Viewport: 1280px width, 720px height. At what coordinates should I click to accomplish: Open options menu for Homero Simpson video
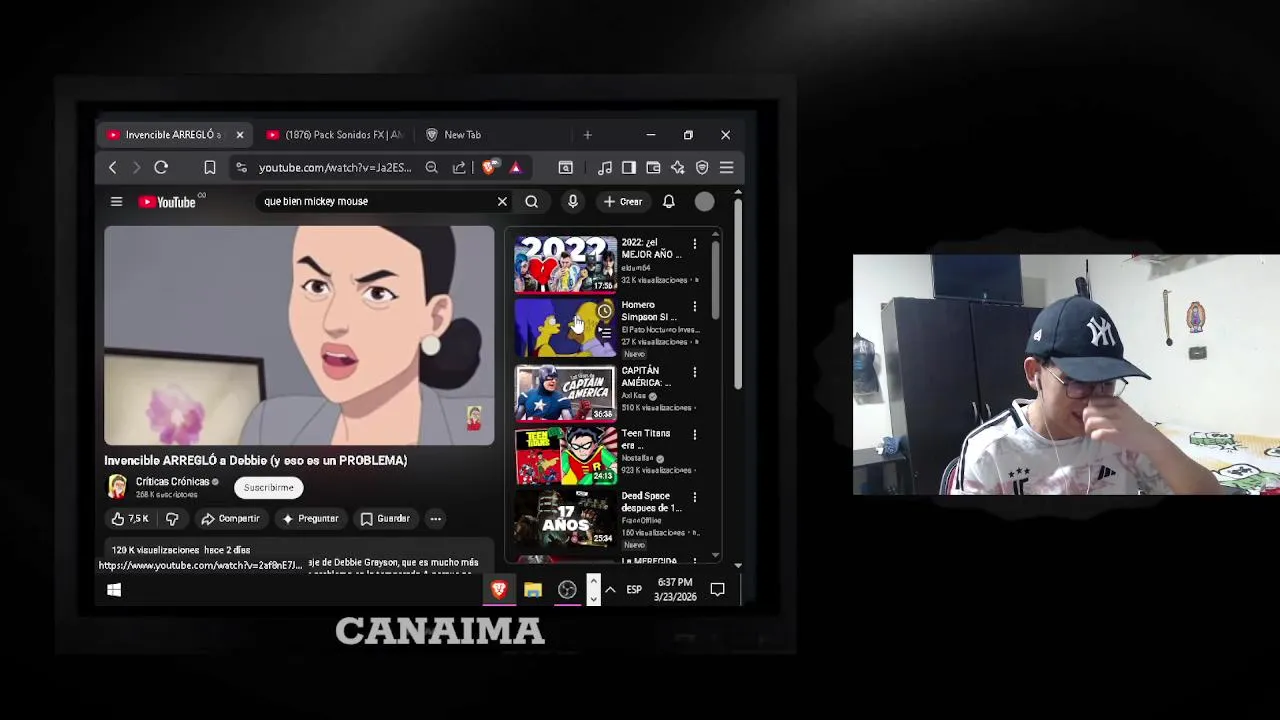695,307
